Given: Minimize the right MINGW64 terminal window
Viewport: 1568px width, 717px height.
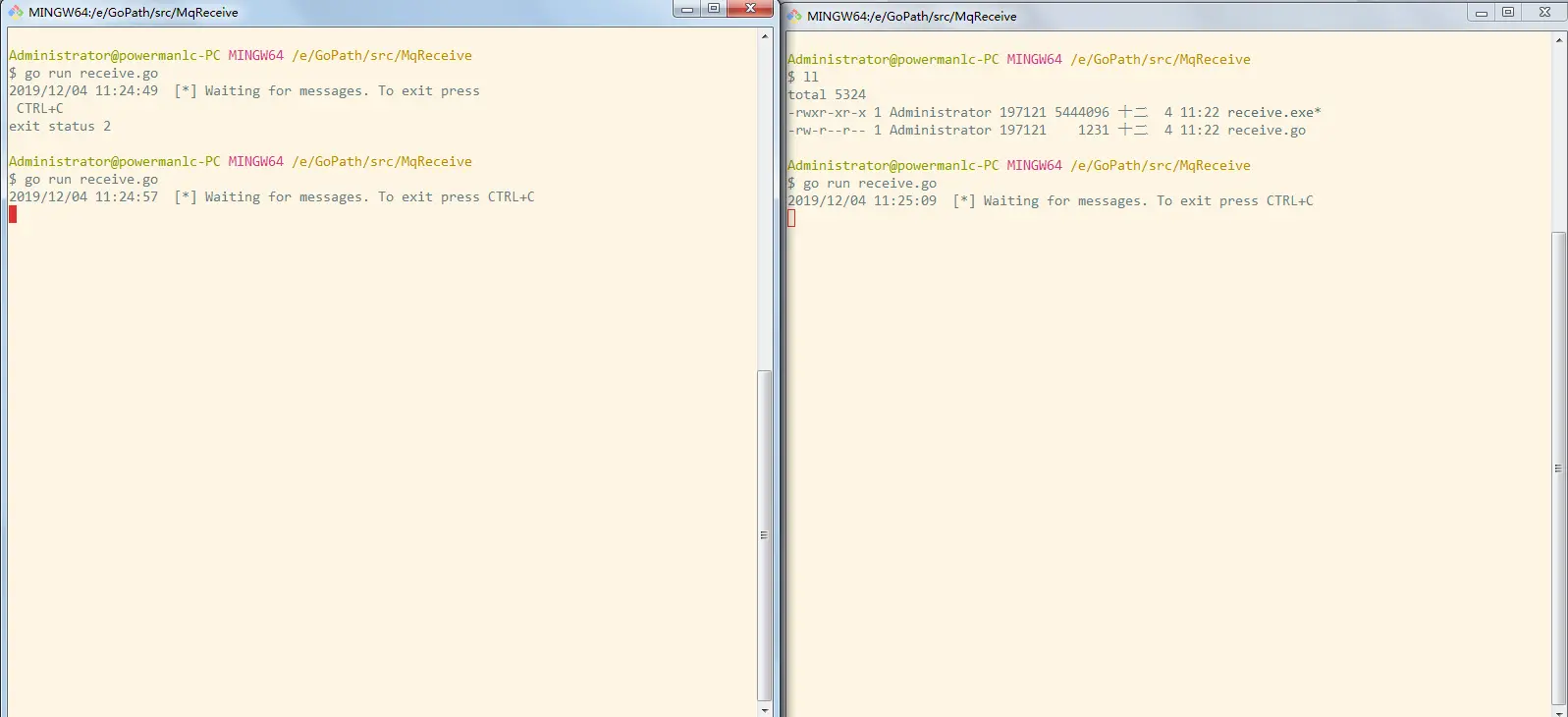Looking at the screenshot, I should (1482, 13).
